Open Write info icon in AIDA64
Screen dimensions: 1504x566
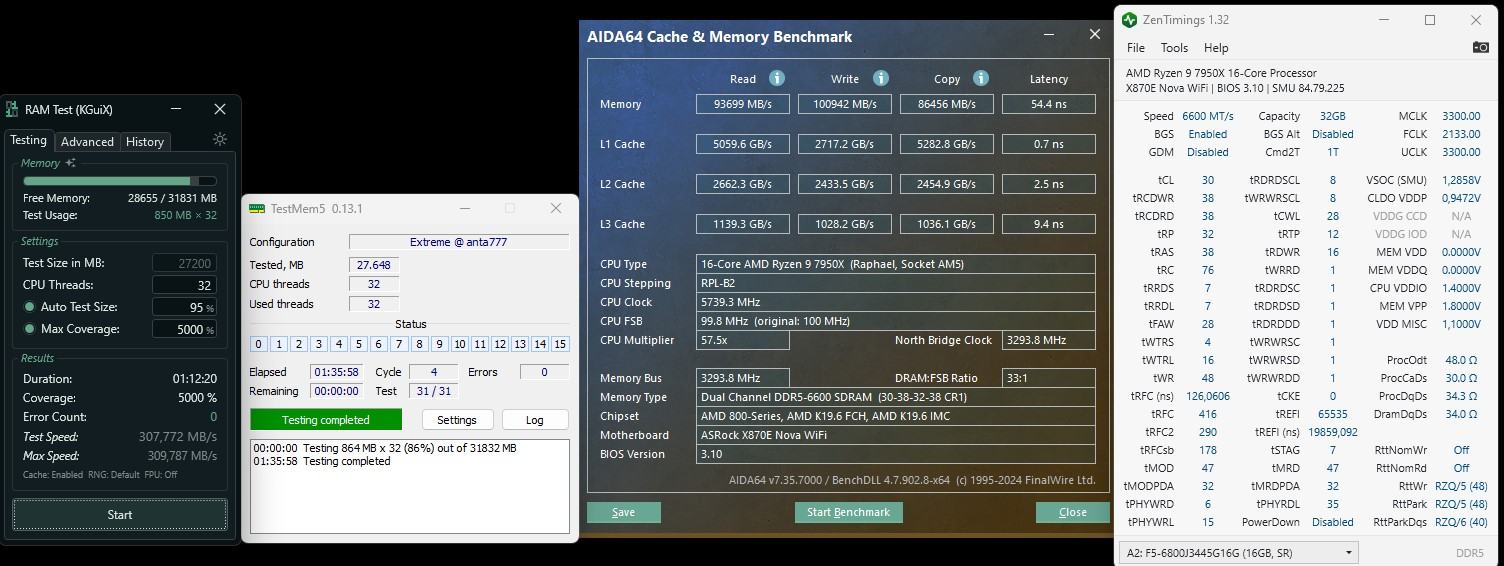tap(881, 78)
